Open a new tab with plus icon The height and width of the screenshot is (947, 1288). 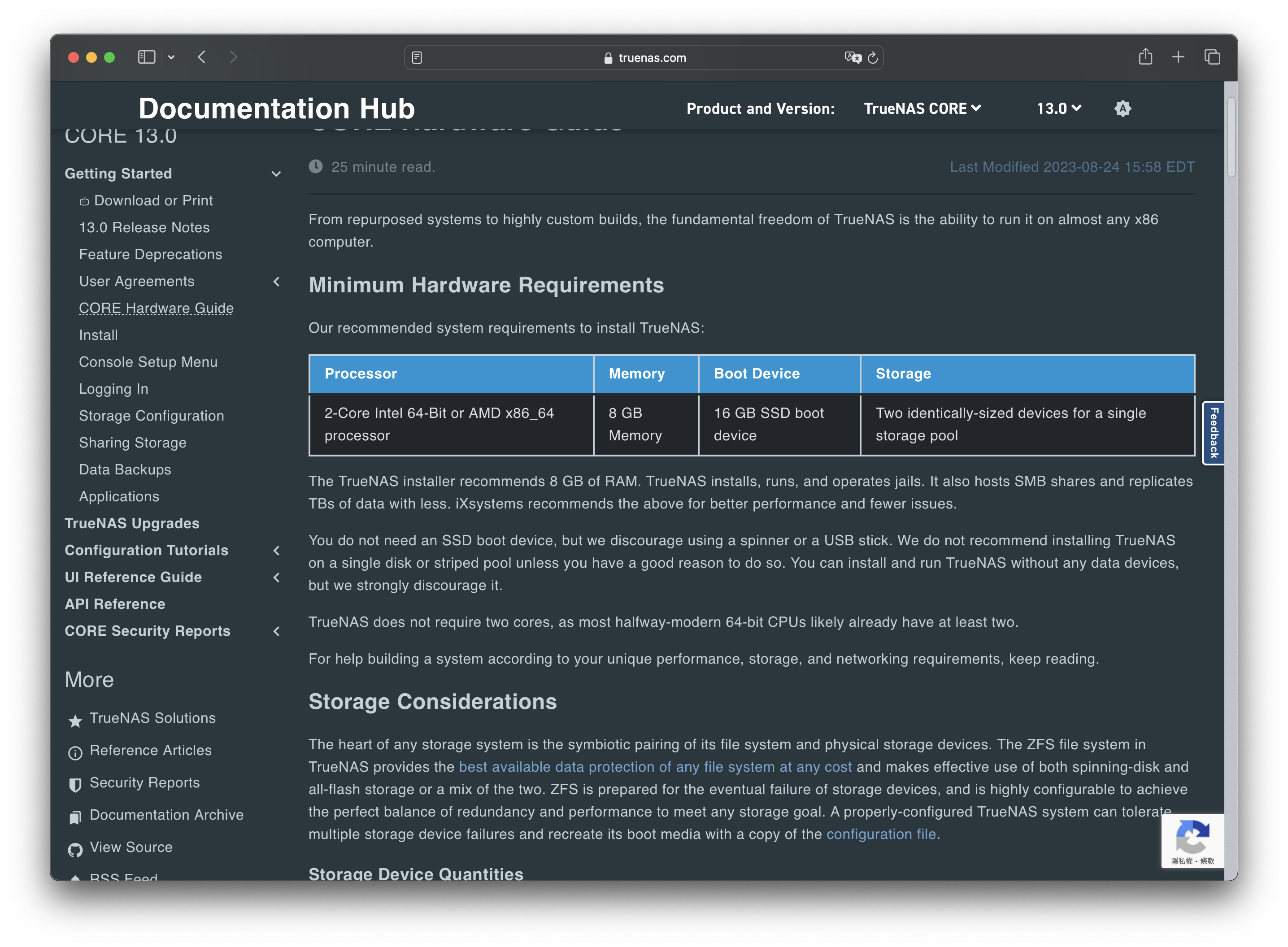[1178, 57]
